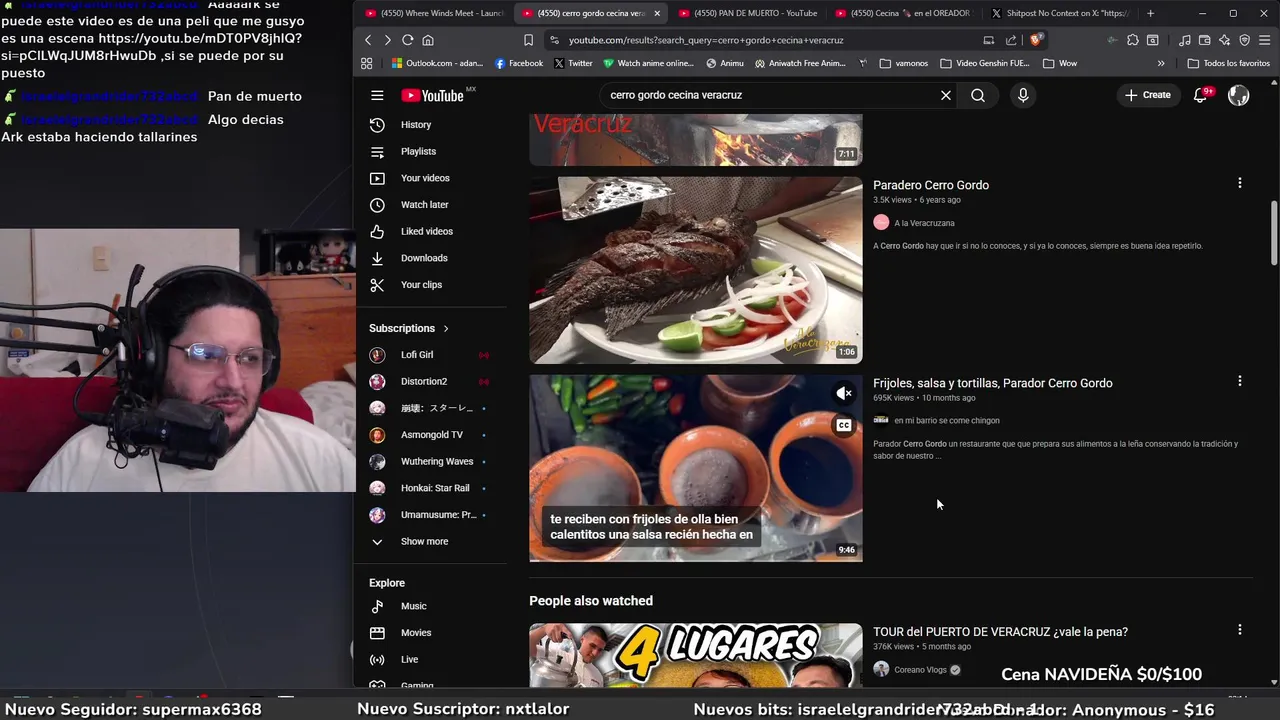
Task: Open the bookmarks bar apps grid
Action: 367,63
